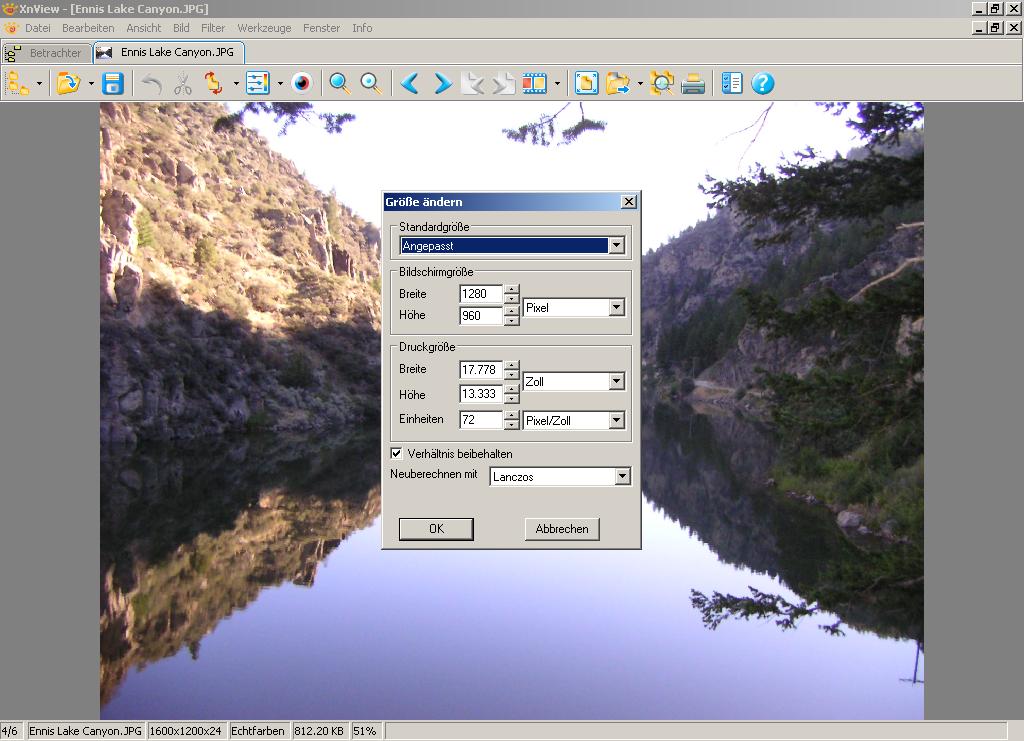Open the Zoll print unit dropdown
The width and height of the screenshot is (1024, 741).
click(616, 381)
